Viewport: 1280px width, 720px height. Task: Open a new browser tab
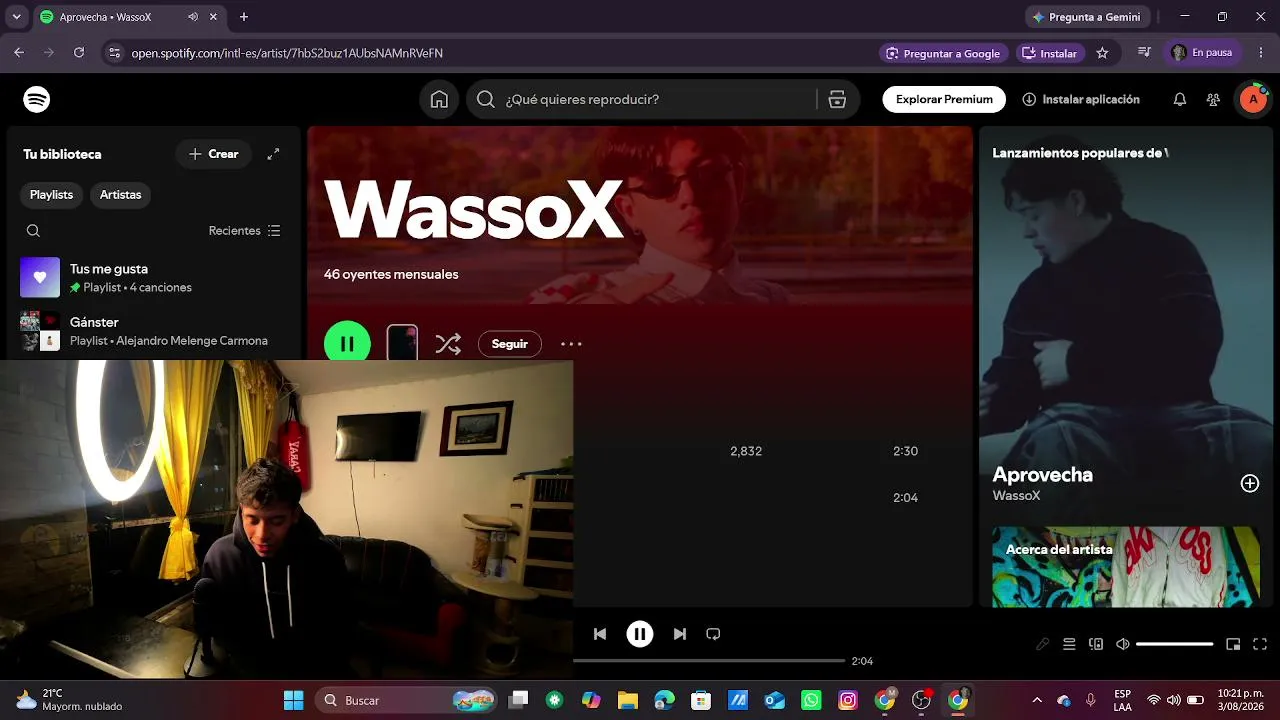tap(244, 17)
